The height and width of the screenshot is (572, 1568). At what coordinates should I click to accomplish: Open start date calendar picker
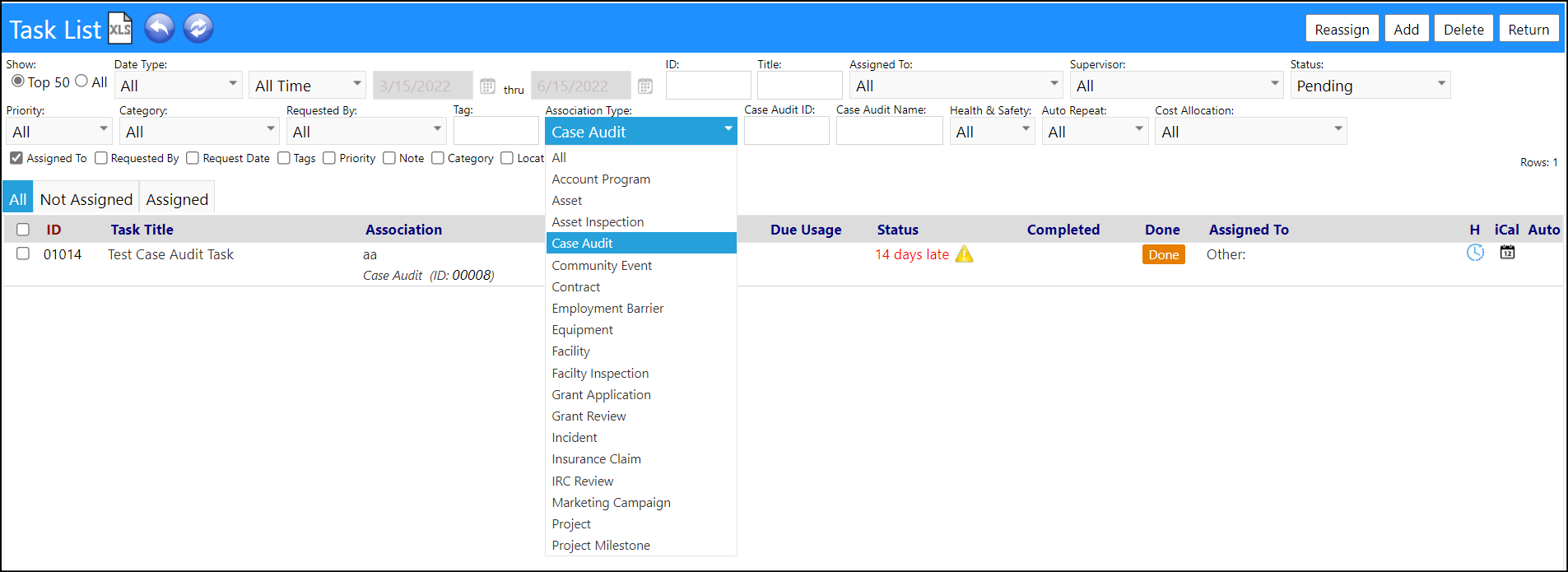(x=487, y=86)
